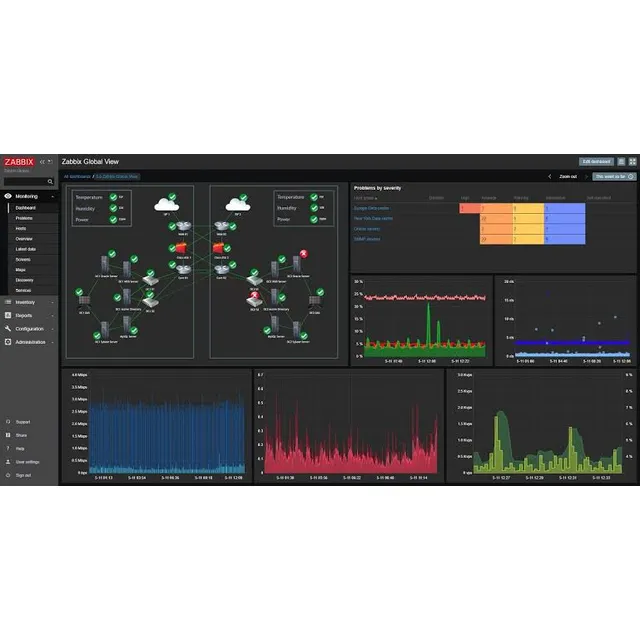Click the search magnifier icon
Screen dimensions: 640x640
[x=50, y=182]
